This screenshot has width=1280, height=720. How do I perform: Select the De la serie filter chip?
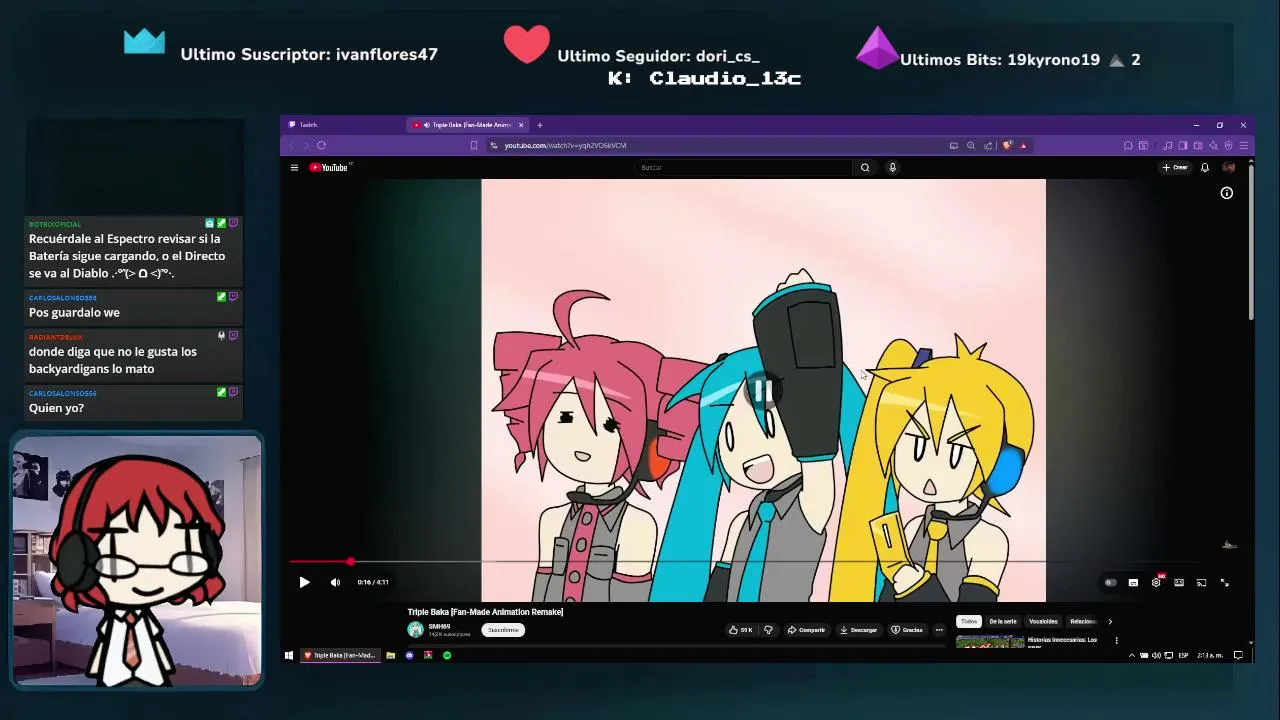click(1003, 621)
